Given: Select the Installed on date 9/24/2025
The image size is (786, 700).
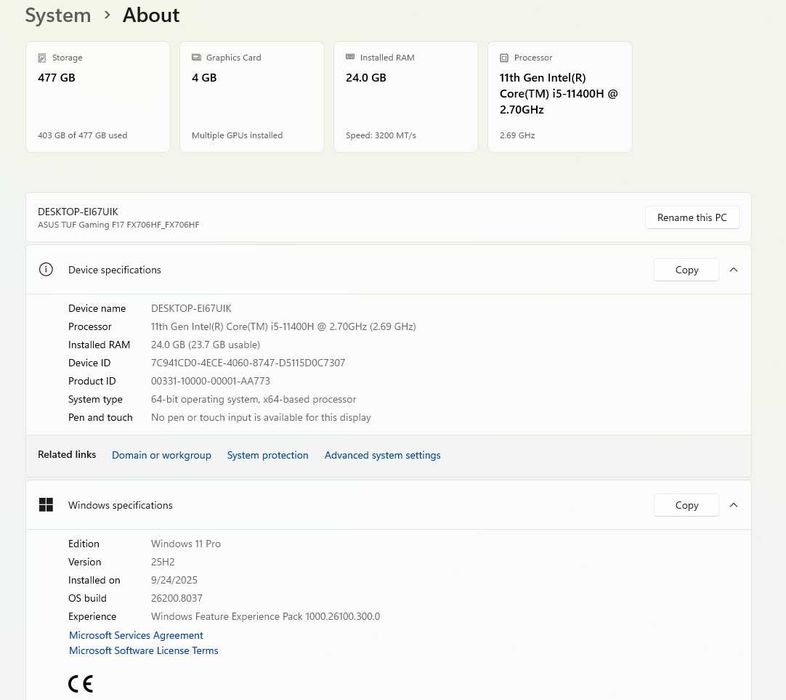Looking at the screenshot, I should 174,580.
